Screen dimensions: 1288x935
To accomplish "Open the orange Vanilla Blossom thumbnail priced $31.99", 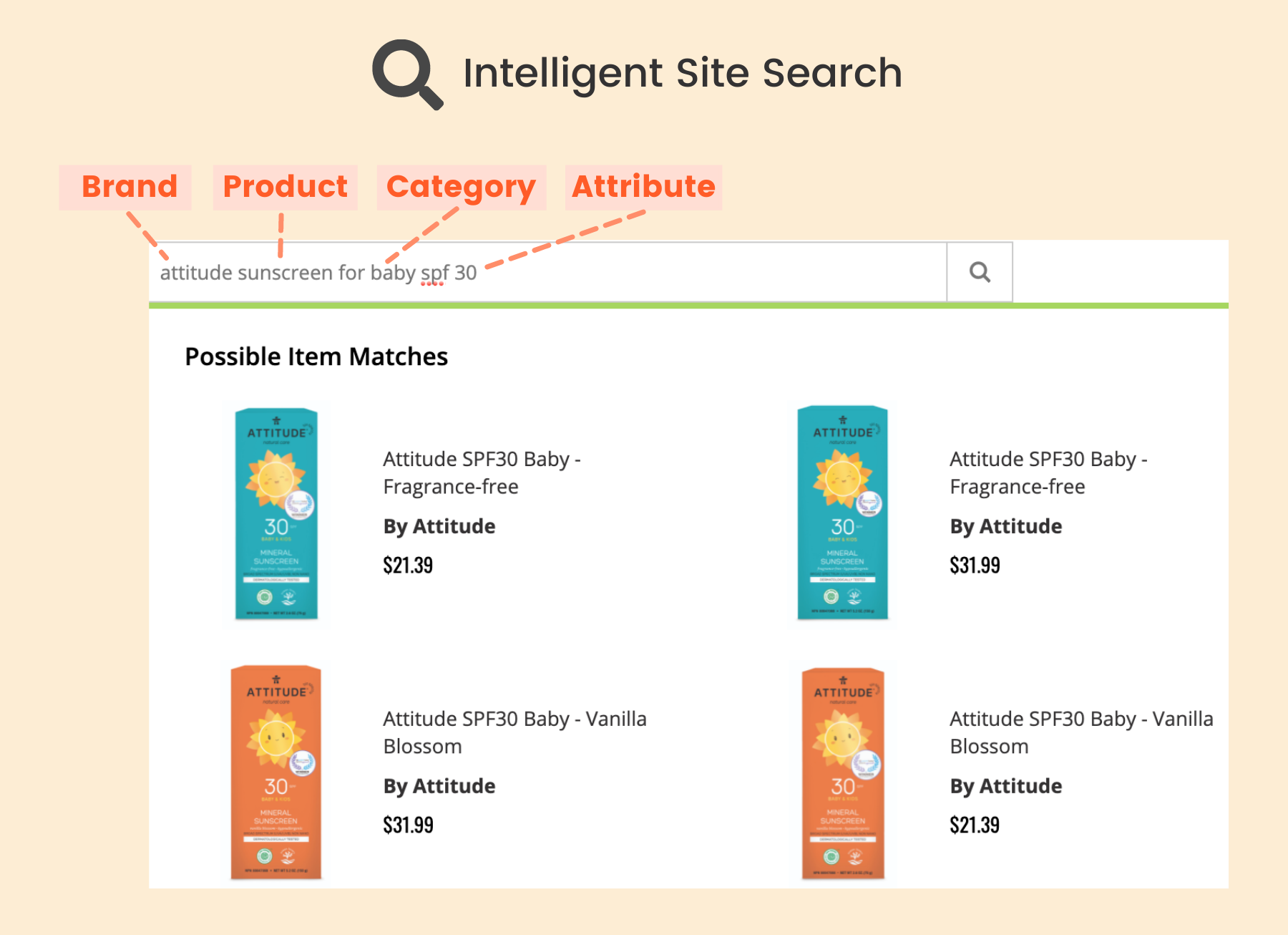I will coord(276,772).
